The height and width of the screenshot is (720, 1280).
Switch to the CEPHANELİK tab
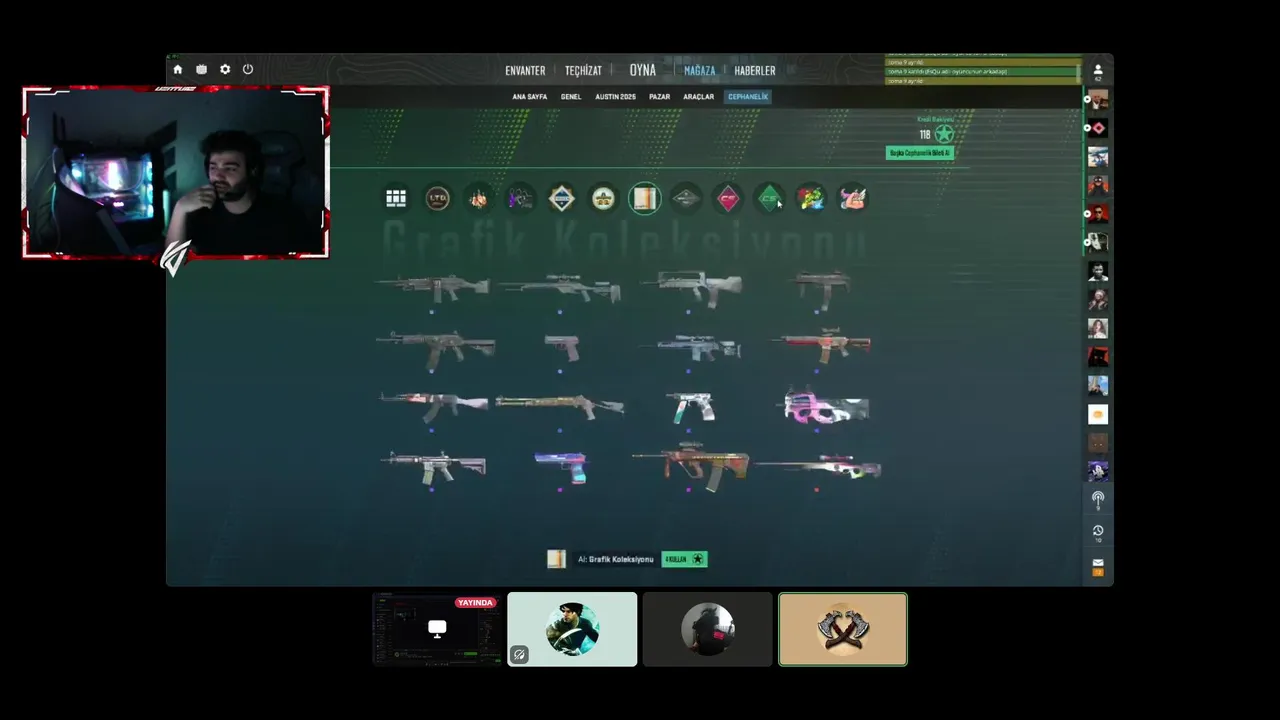[x=748, y=97]
